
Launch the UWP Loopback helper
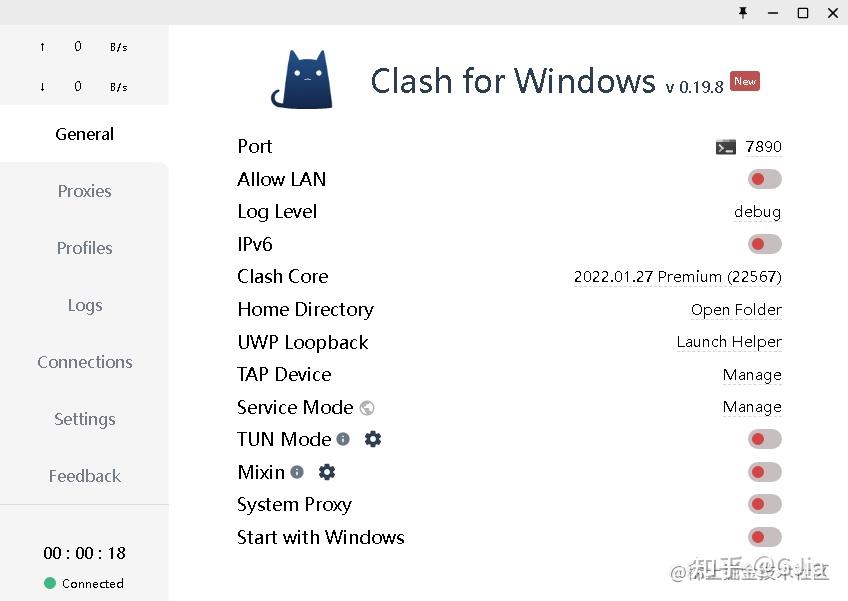pyautogui.click(x=729, y=342)
